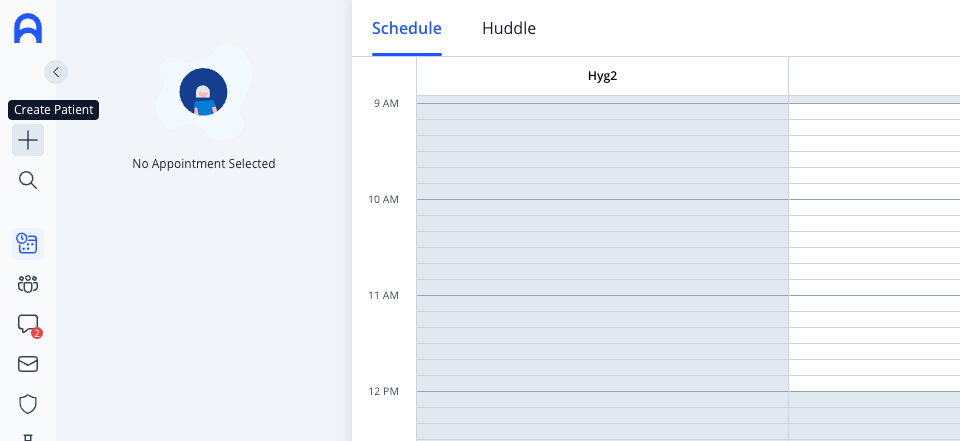Click the app logo at top left
Viewport: 960px width, 441px height.
pyautogui.click(x=28, y=28)
